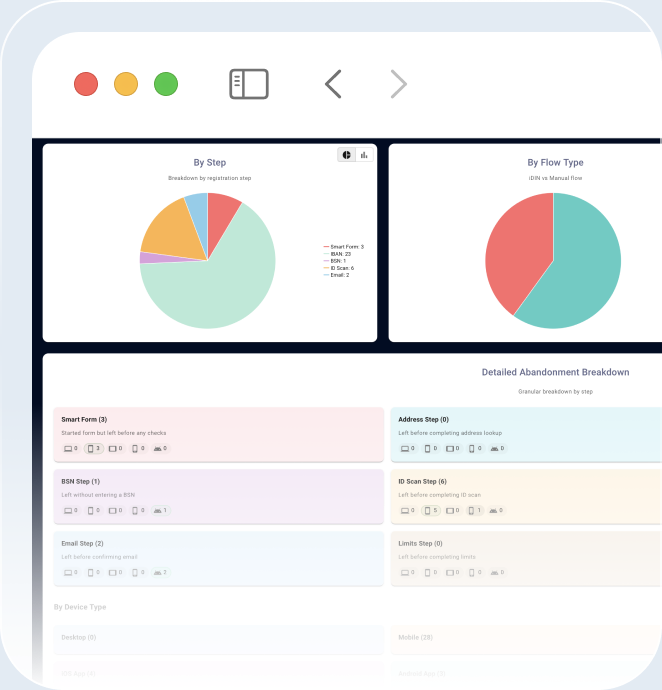This screenshot has height=690, width=662.
Task: Click the 'By Step' chart title
Action: pyautogui.click(x=210, y=162)
